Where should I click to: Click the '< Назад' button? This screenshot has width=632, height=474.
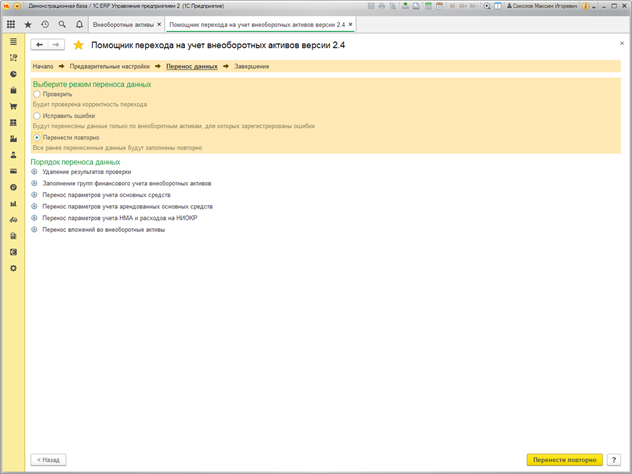48,459
